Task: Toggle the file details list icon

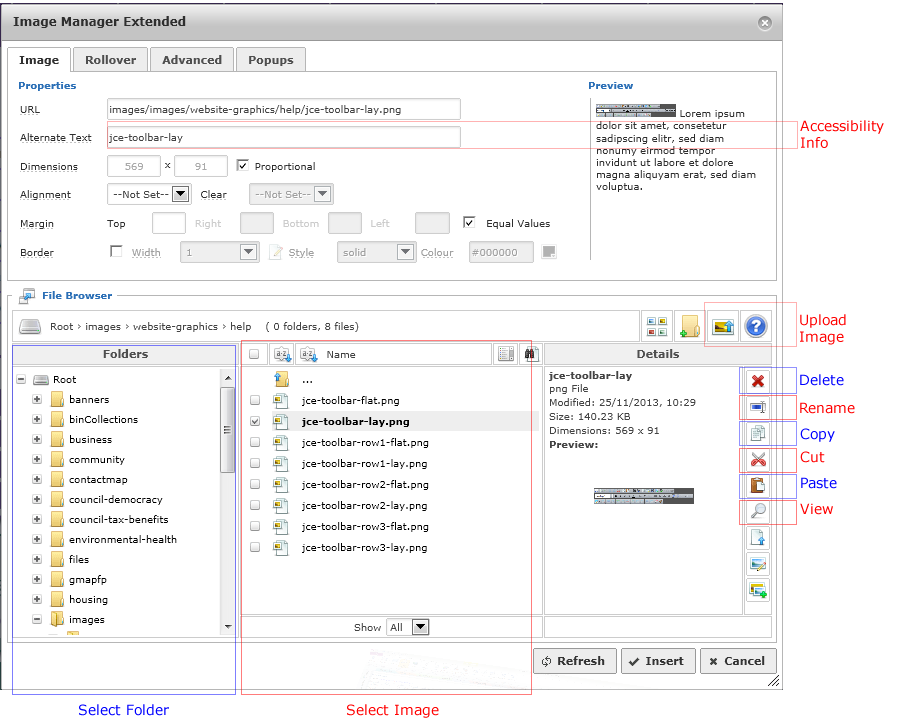Action: click(x=506, y=354)
